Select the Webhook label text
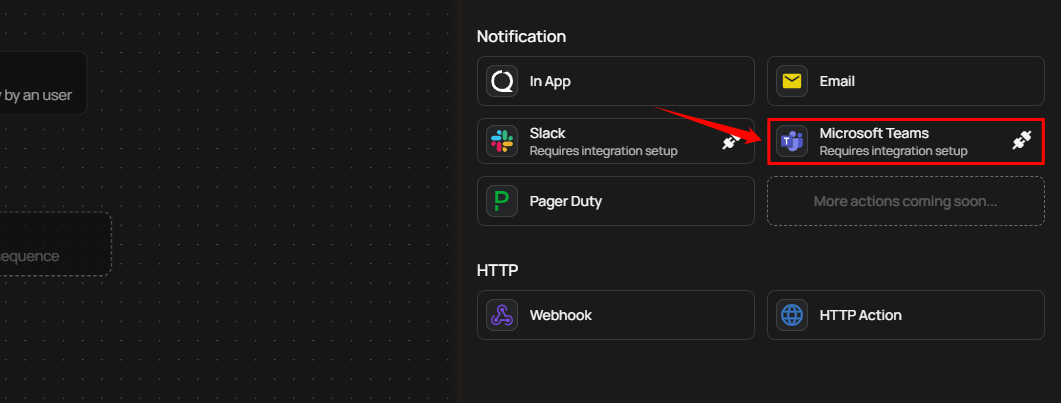This screenshot has width=1061, height=403. (x=560, y=315)
